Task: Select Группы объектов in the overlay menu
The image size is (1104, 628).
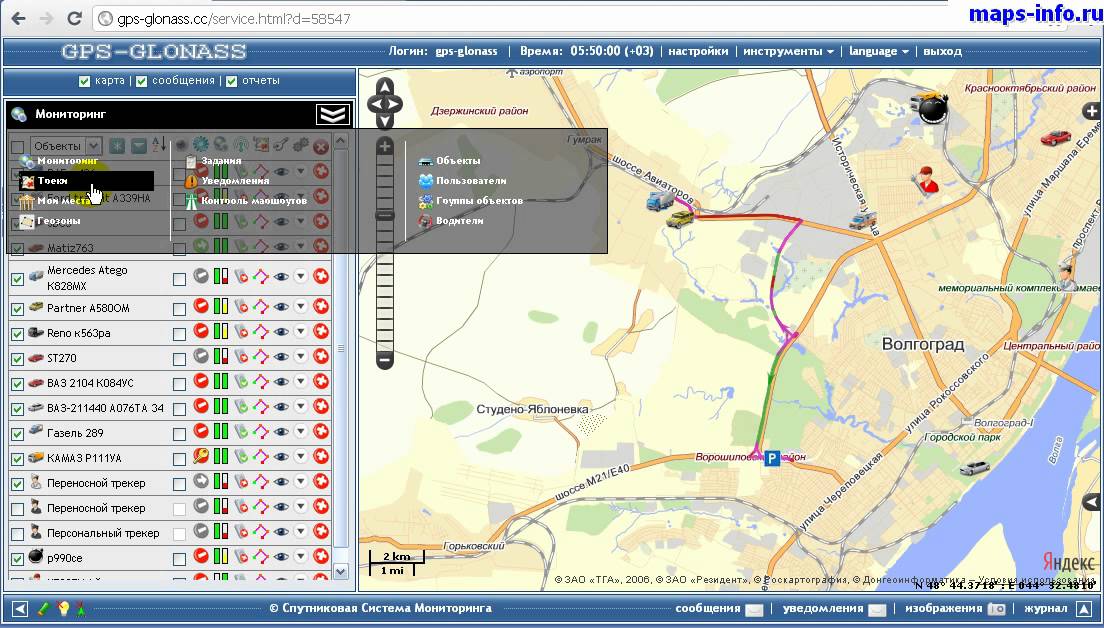Action: tap(479, 201)
